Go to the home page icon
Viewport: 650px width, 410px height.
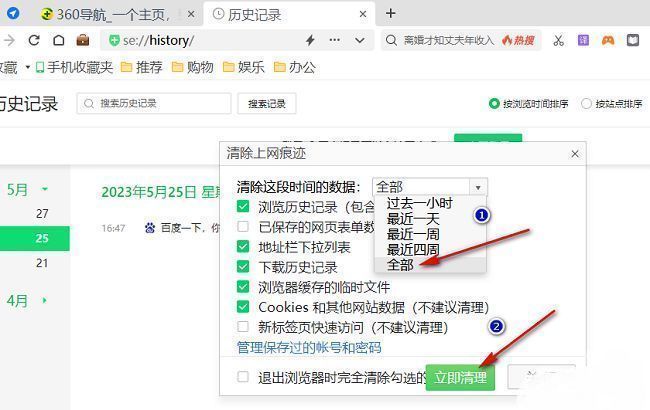[x=59, y=40]
